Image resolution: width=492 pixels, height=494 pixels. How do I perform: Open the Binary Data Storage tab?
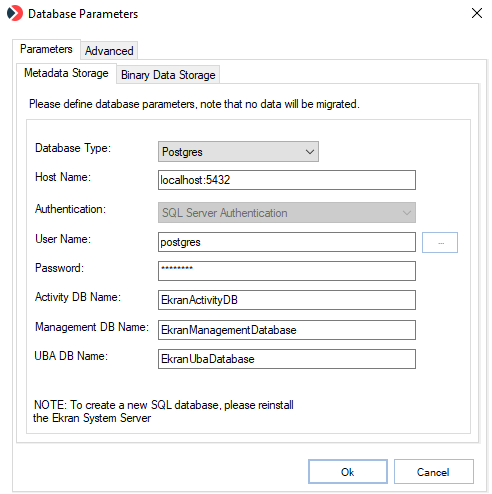tap(168, 75)
